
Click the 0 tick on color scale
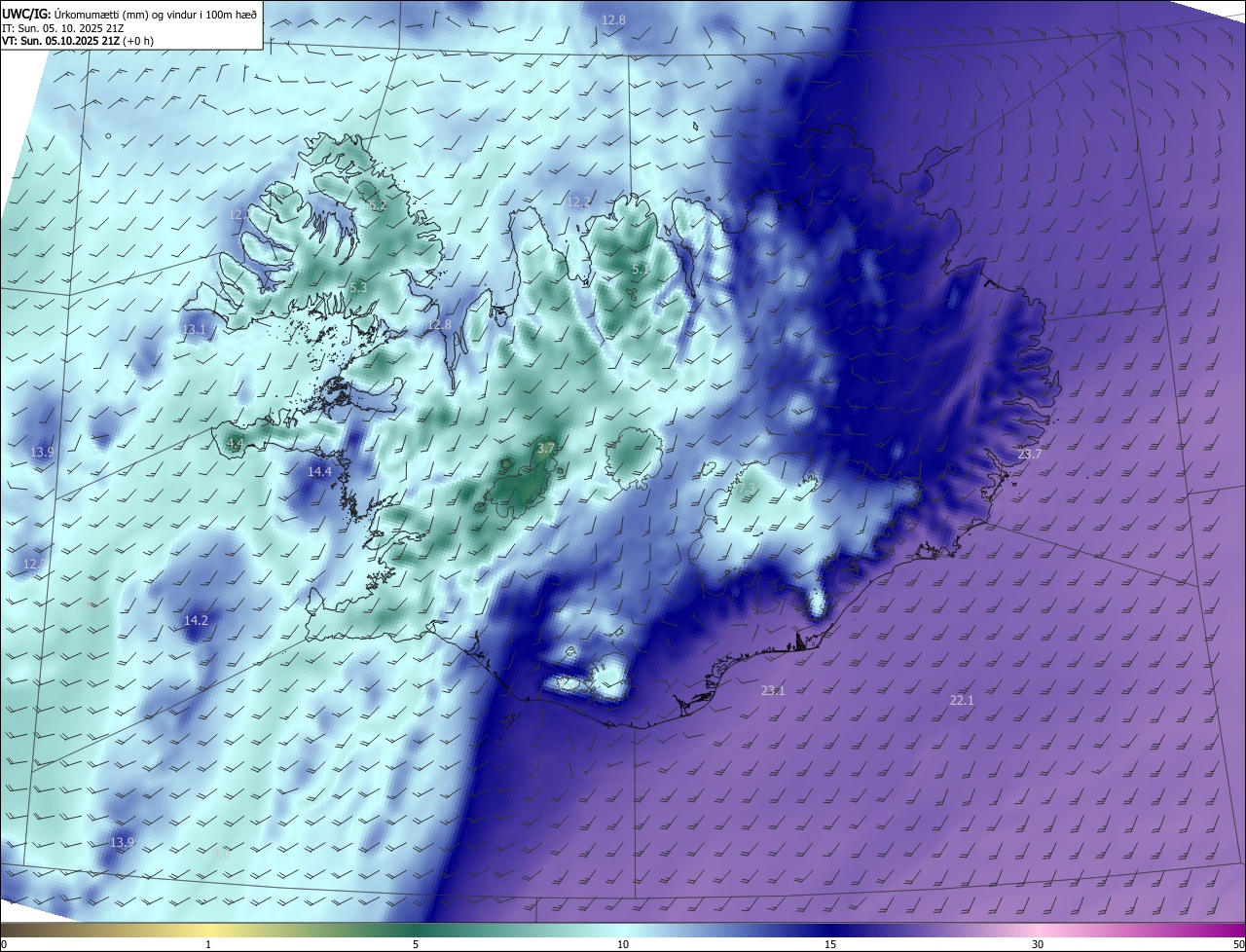(3, 944)
